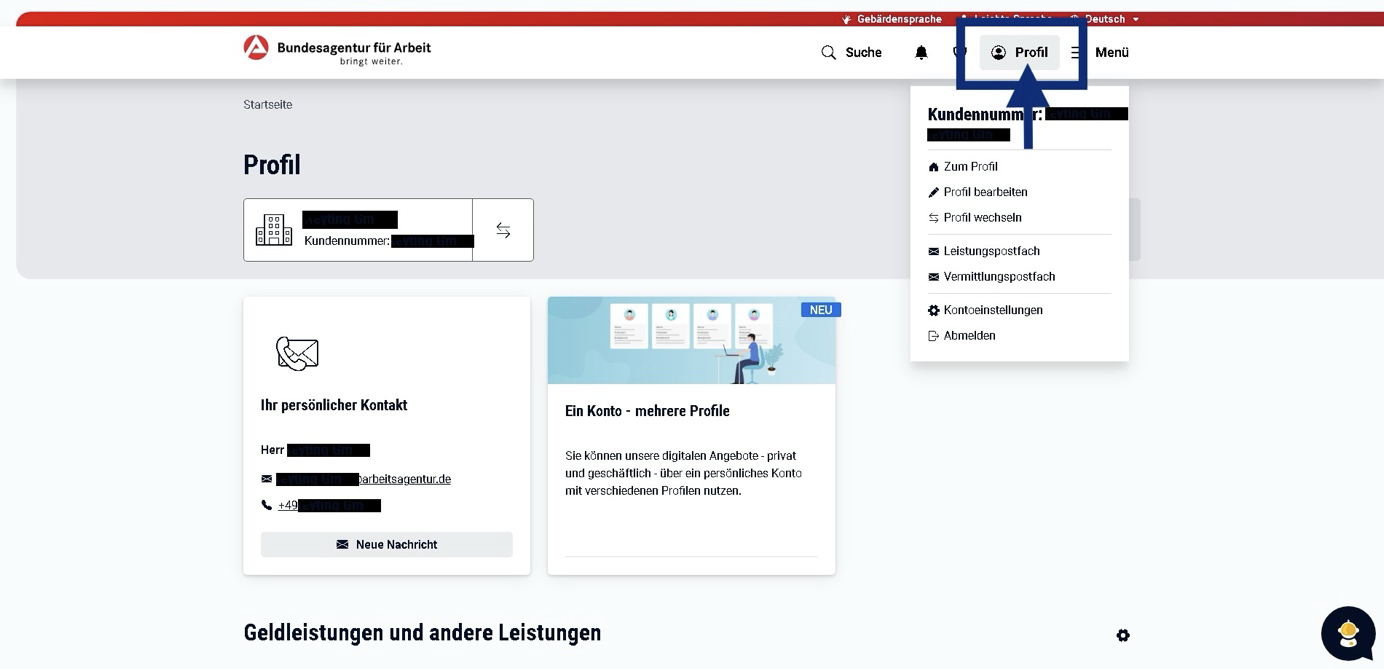Viewport: 1384px width, 669px height.
Task: Click the Gebärdensprache hand icon
Action: pos(847,19)
